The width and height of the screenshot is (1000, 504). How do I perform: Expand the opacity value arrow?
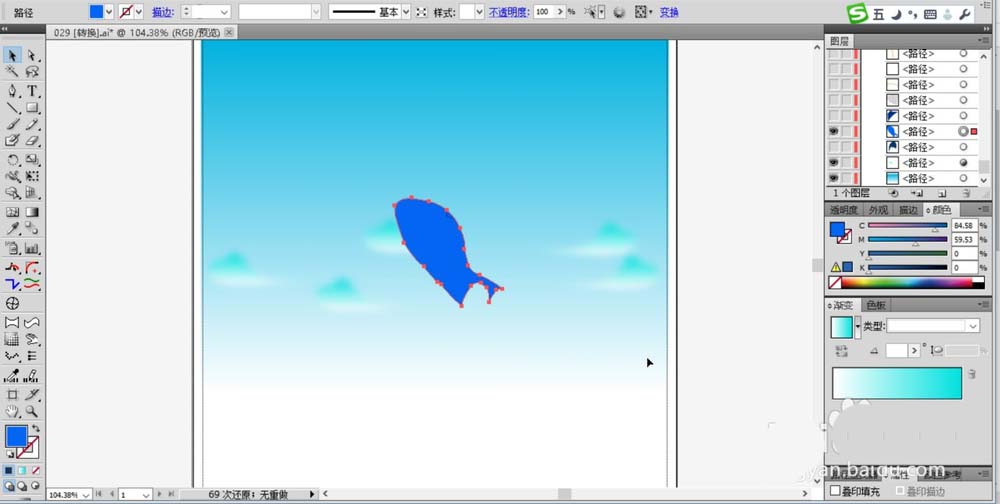coord(561,12)
